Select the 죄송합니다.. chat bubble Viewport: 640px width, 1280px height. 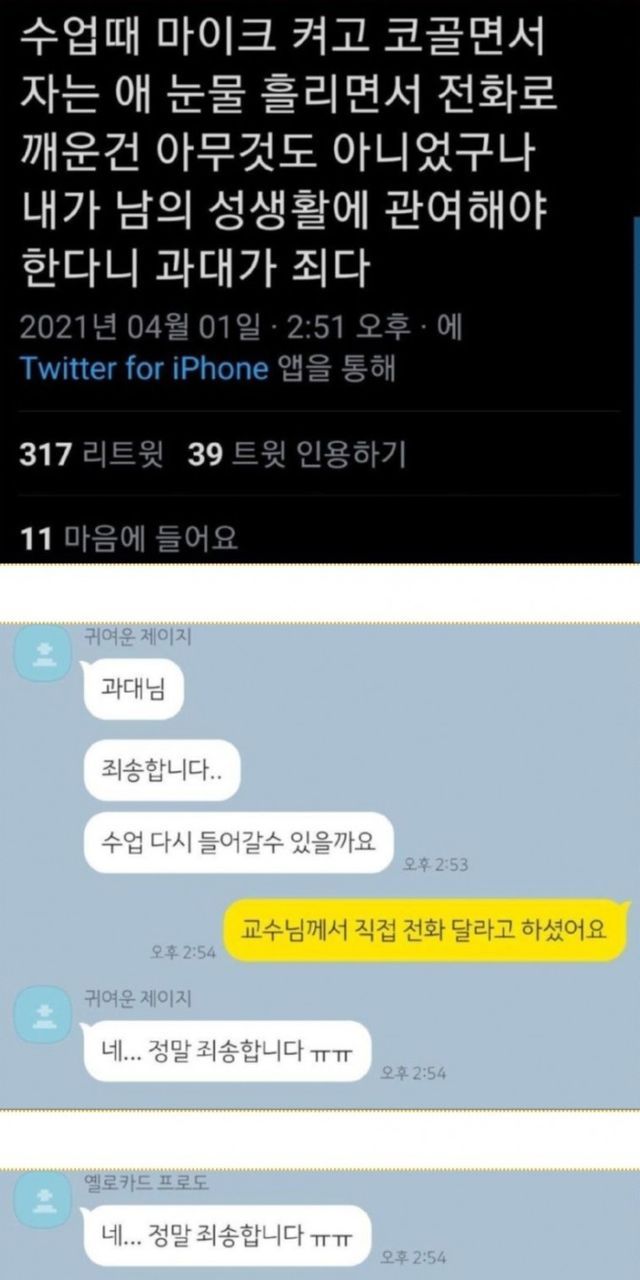click(159, 768)
